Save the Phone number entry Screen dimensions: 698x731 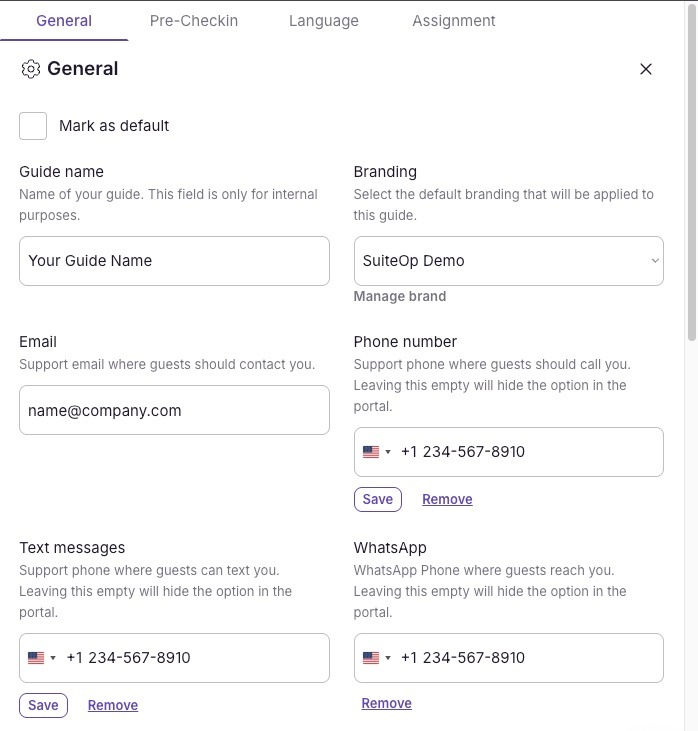click(378, 499)
